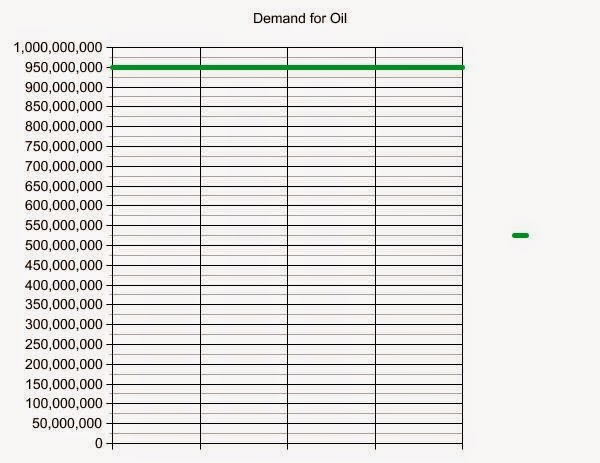Click the 550,000,000 axis label
600x463 pixels.
coord(64,225)
